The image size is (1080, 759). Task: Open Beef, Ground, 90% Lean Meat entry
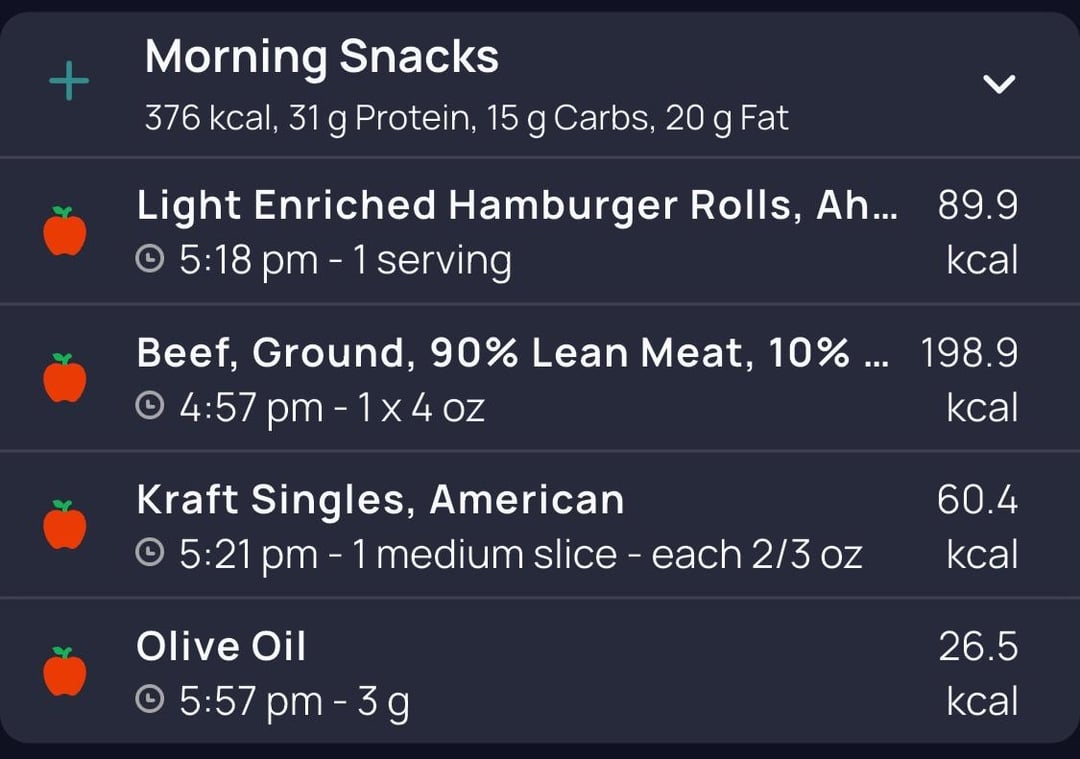click(x=540, y=377)
